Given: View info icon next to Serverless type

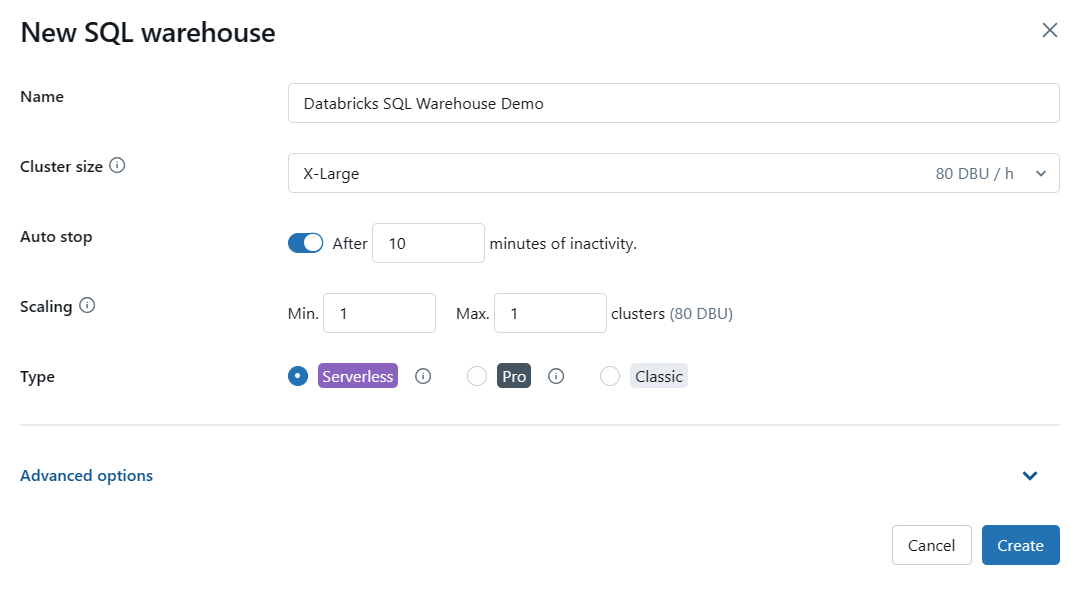Looking at the screenshot, I should 423,376.
